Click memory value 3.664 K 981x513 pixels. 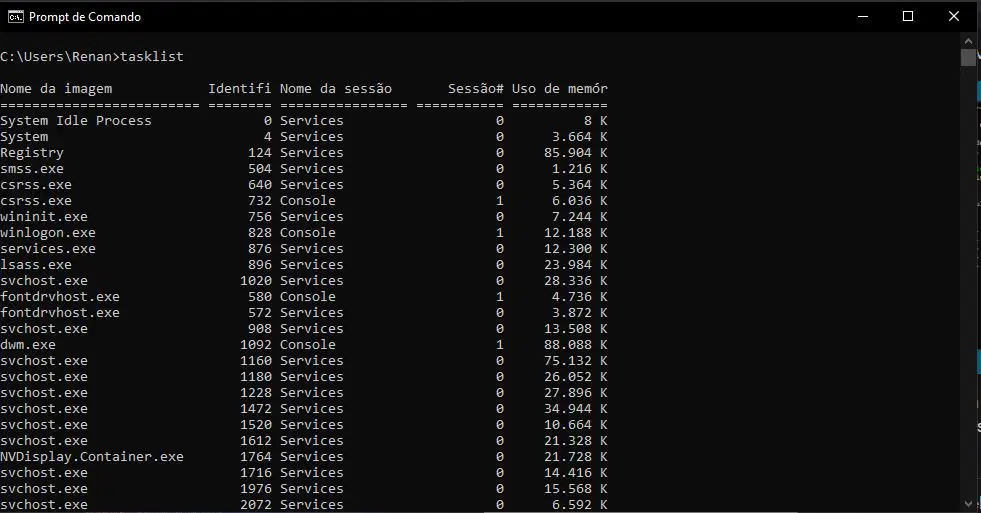(580, 137)
